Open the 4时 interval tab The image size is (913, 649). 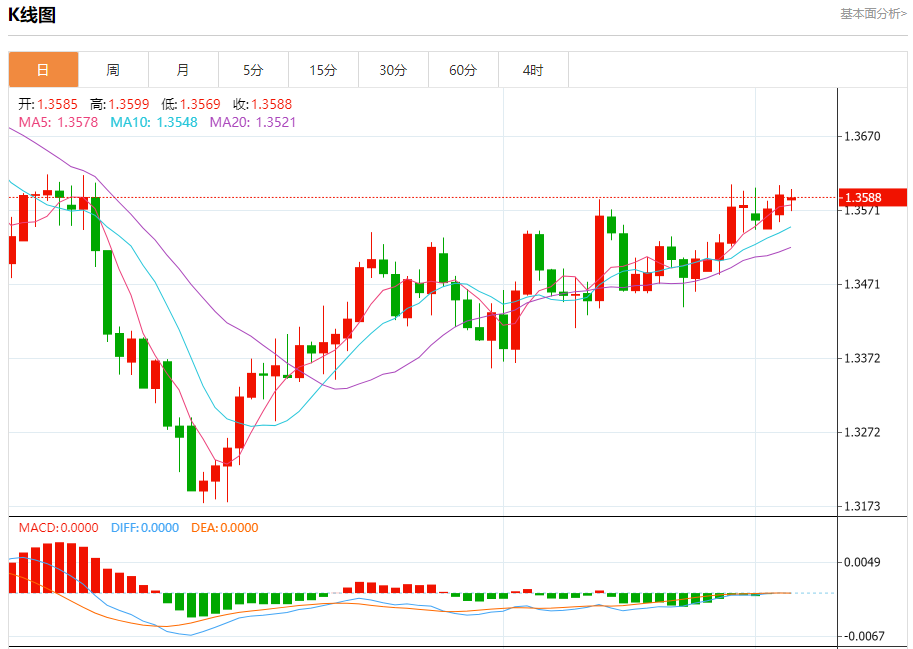coord(533,70)
